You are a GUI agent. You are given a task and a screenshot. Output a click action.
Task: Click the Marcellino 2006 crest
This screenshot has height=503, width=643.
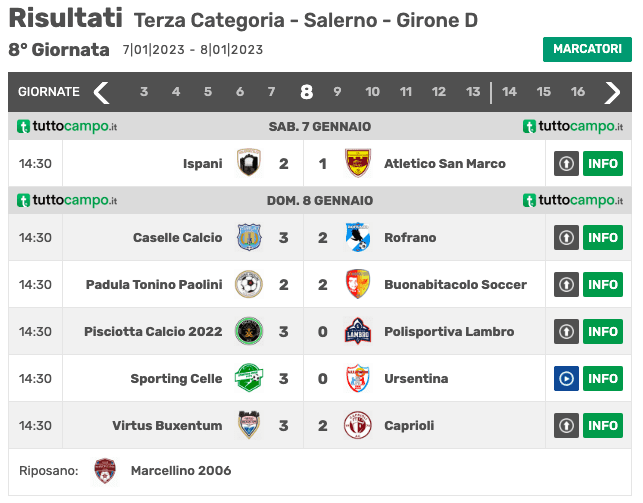click(x=105, y=471)
